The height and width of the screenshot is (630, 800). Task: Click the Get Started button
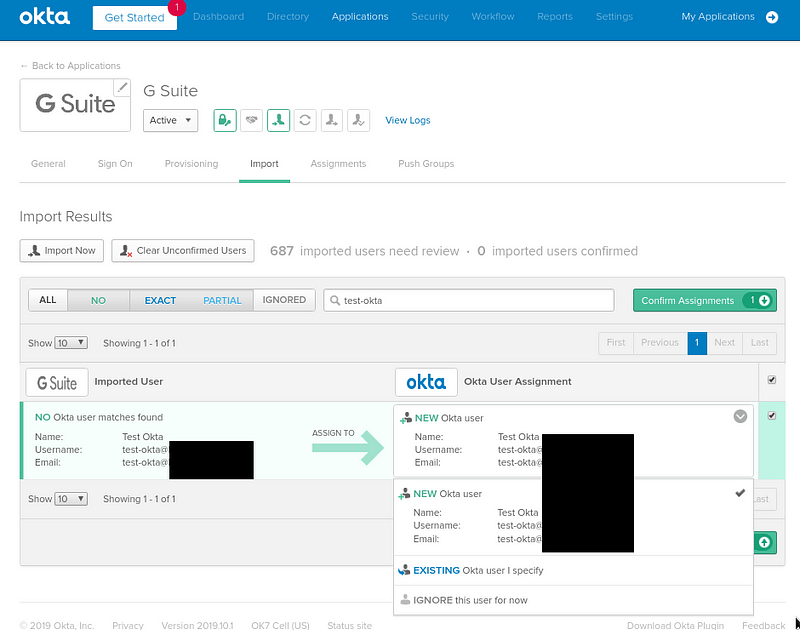point(135,18)
